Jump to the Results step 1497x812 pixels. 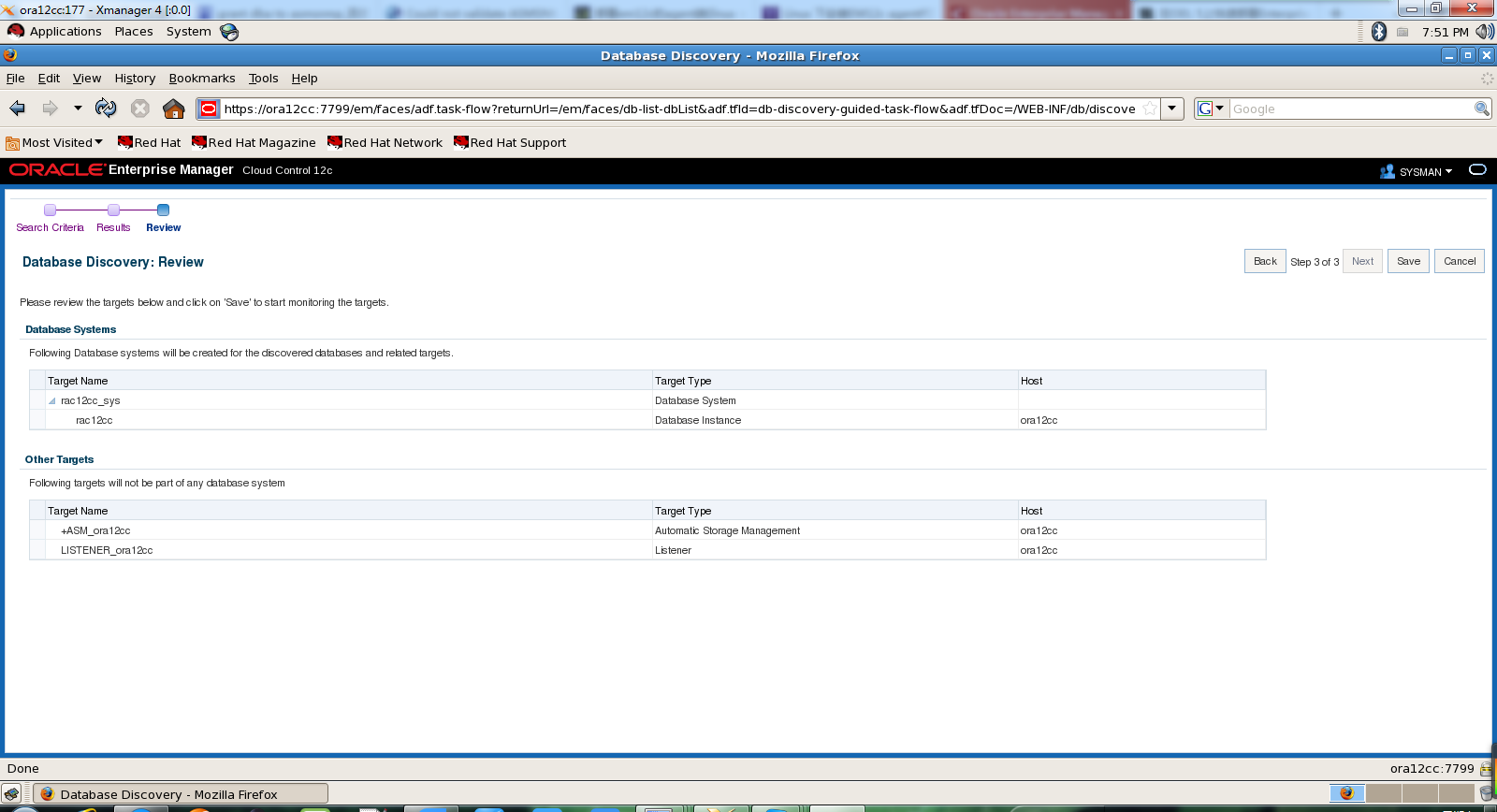[113, 227]
